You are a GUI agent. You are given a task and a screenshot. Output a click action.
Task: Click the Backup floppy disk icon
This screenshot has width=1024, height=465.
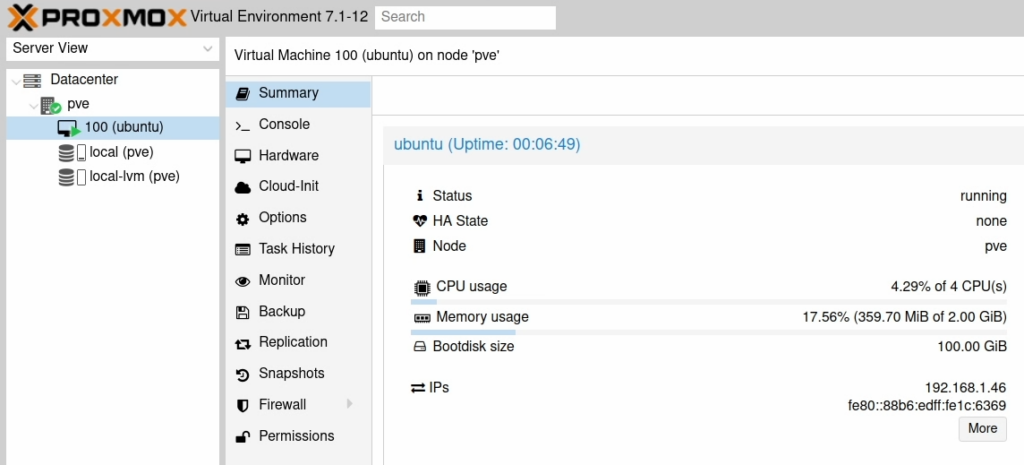pos(242,312)
